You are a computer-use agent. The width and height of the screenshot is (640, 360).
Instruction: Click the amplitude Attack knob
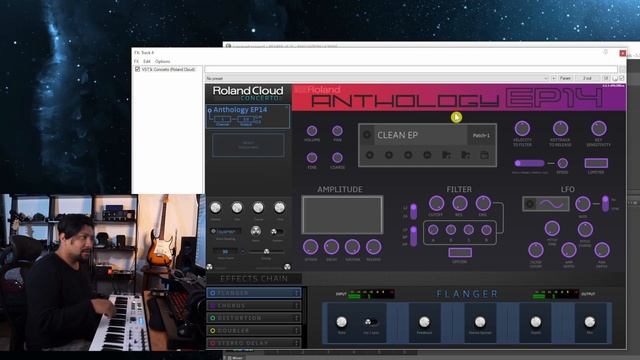point(311,247)
